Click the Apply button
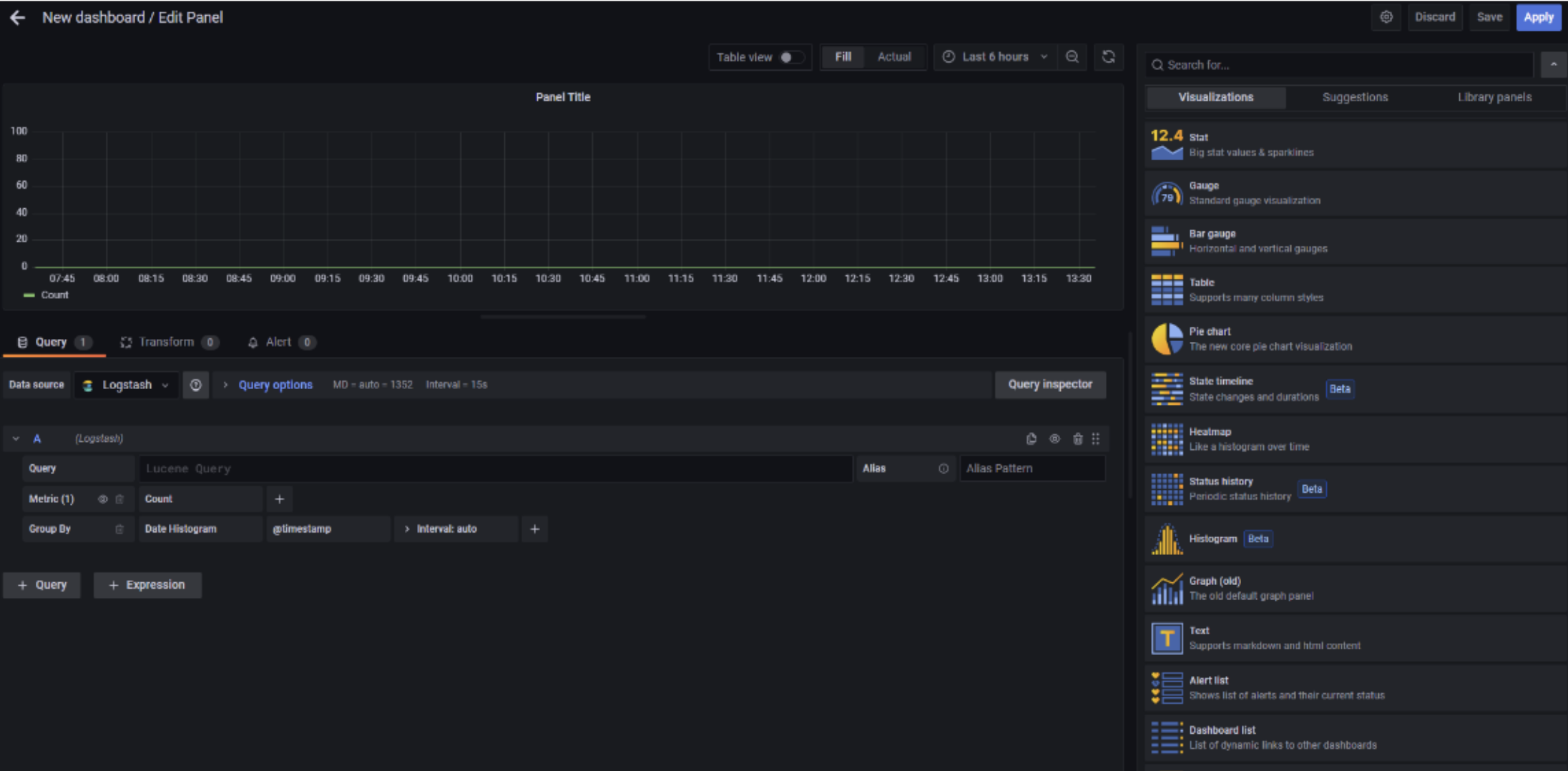Screen dimensions: 1568x771 click(x=1538, y=17)
